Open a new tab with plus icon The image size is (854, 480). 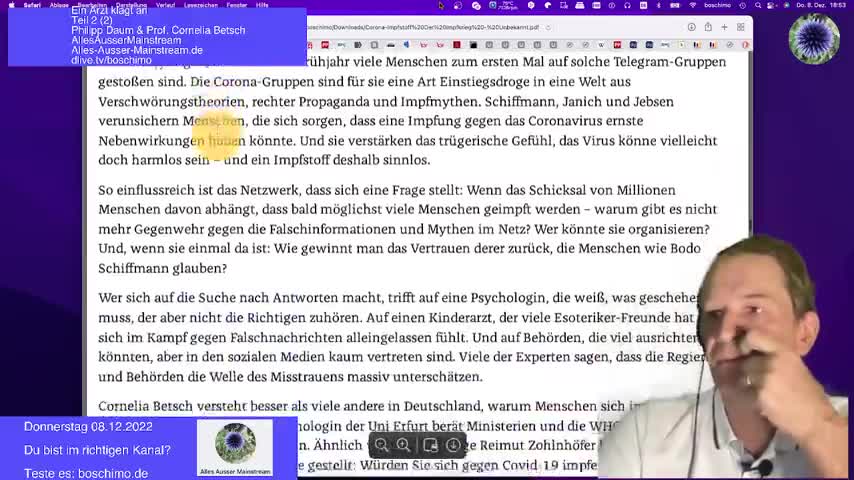tap(724, 27)
